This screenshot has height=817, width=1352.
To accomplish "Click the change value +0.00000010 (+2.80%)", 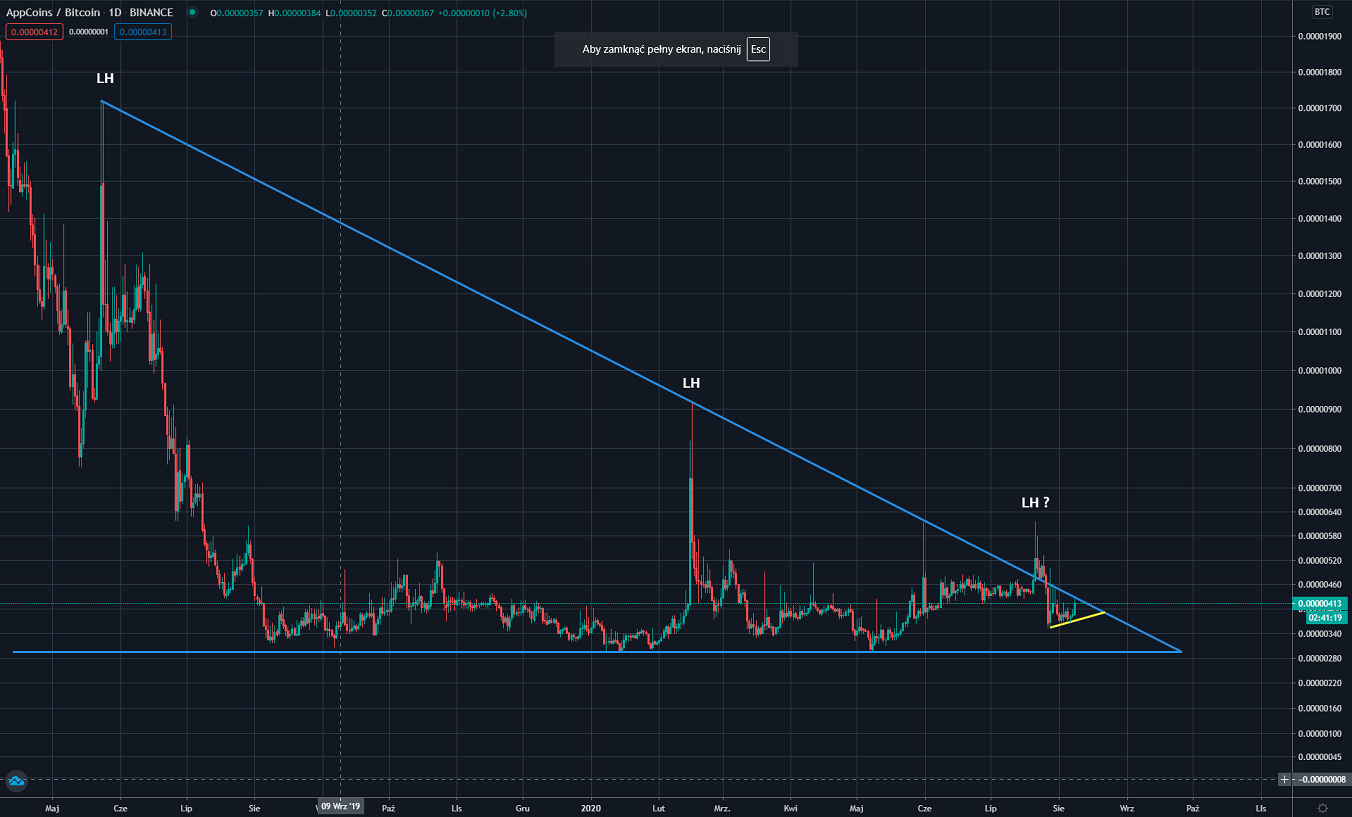I will click(x=480, y=12).
